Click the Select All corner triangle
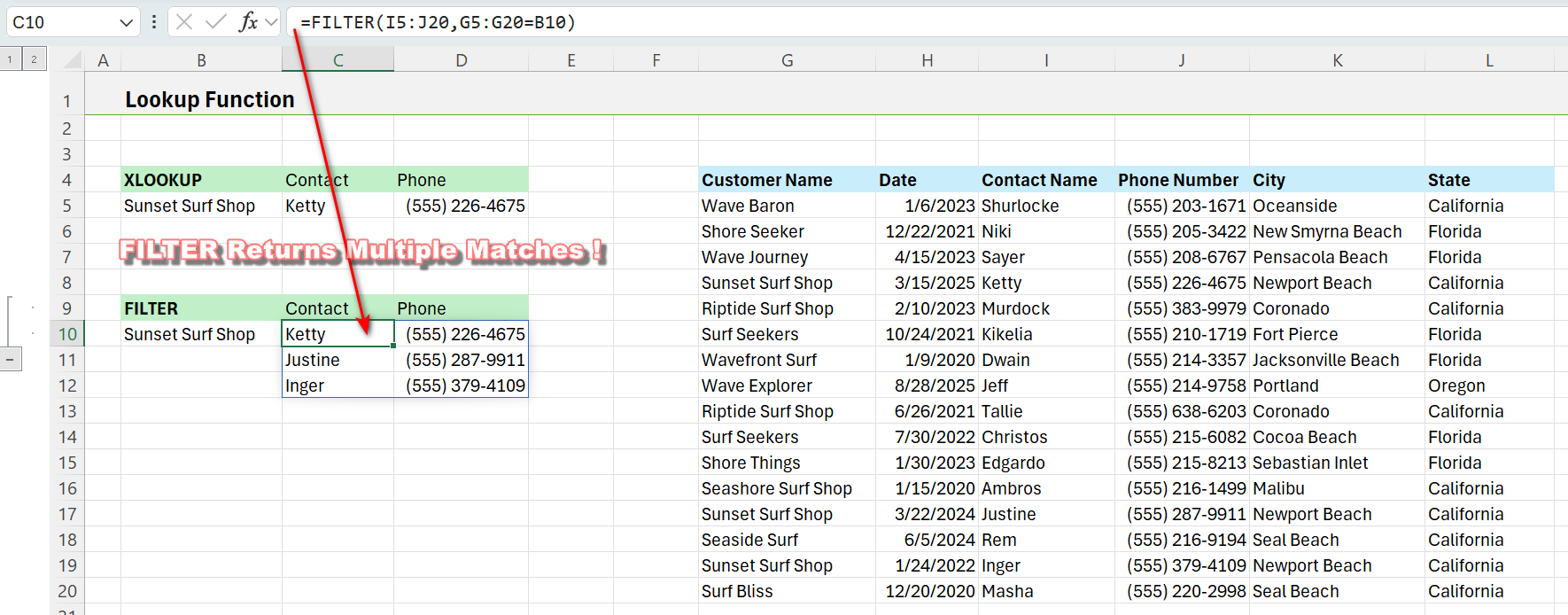Viewport: 1568px width, 615px height. (72, 60)
